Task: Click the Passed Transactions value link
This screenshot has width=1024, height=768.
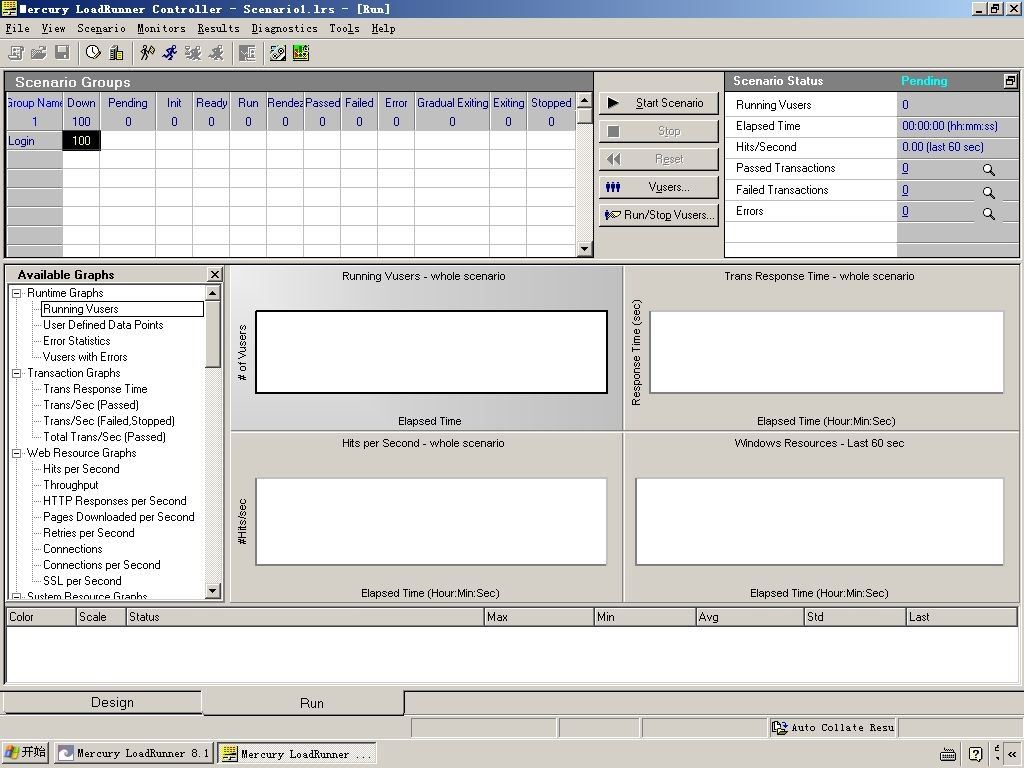Action: (x=905, y=168)
